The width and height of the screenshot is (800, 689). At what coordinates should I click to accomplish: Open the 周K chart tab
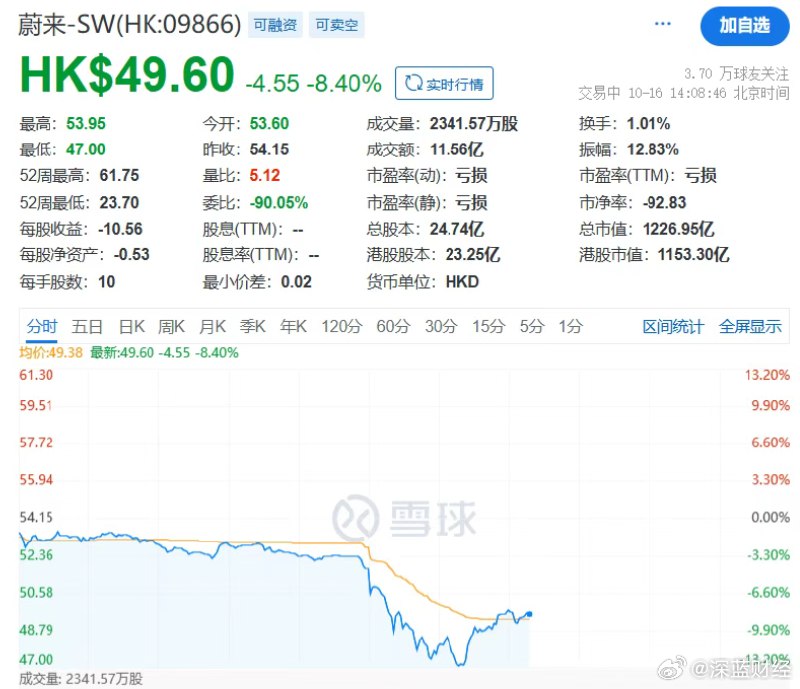171,326
